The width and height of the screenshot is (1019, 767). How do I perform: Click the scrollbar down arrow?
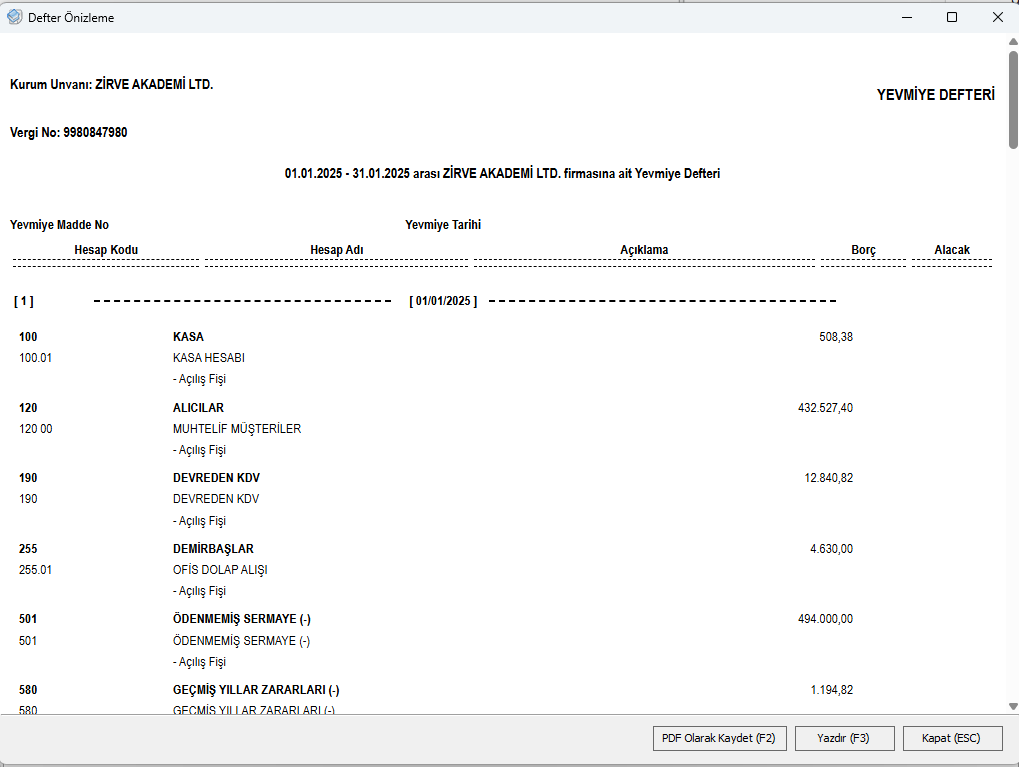1013,707
